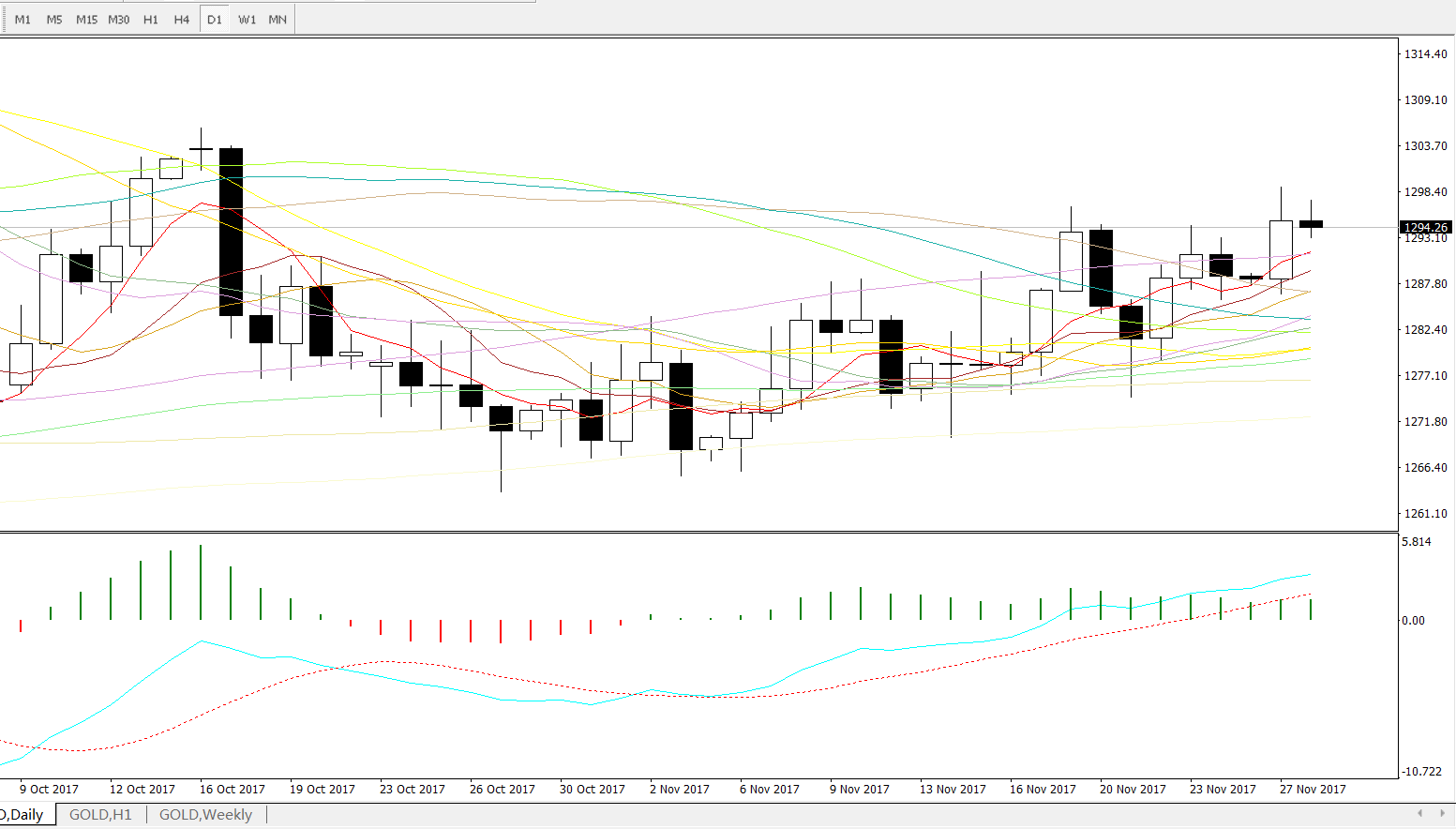The height and width of the screenshot is (829, 1456).
Task: Activate the M30 timeframe
Action: pos(119,20)
